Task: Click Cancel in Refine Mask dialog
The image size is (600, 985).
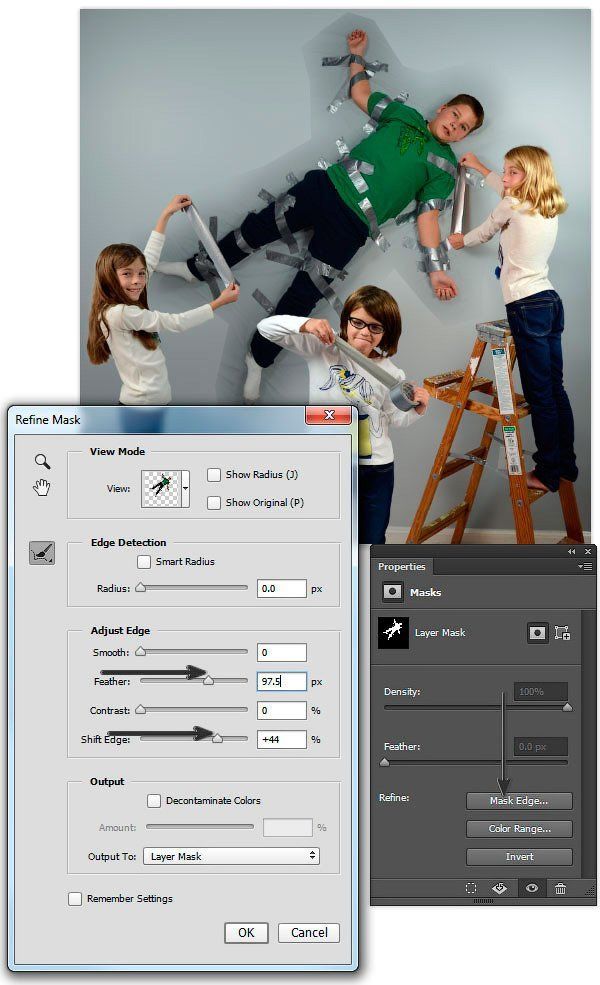Action: coord(309,933)
